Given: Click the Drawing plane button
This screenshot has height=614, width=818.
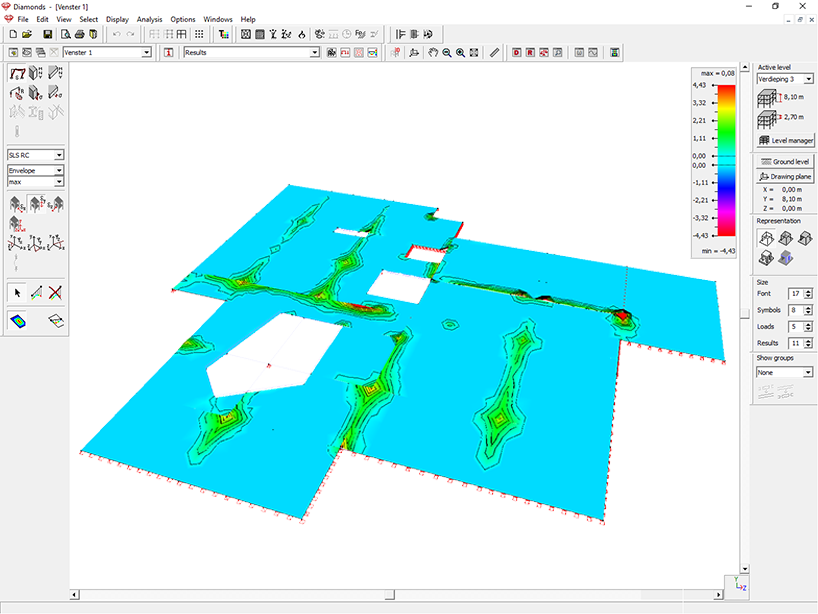Looking at the screenshot, I should point(786,177).
